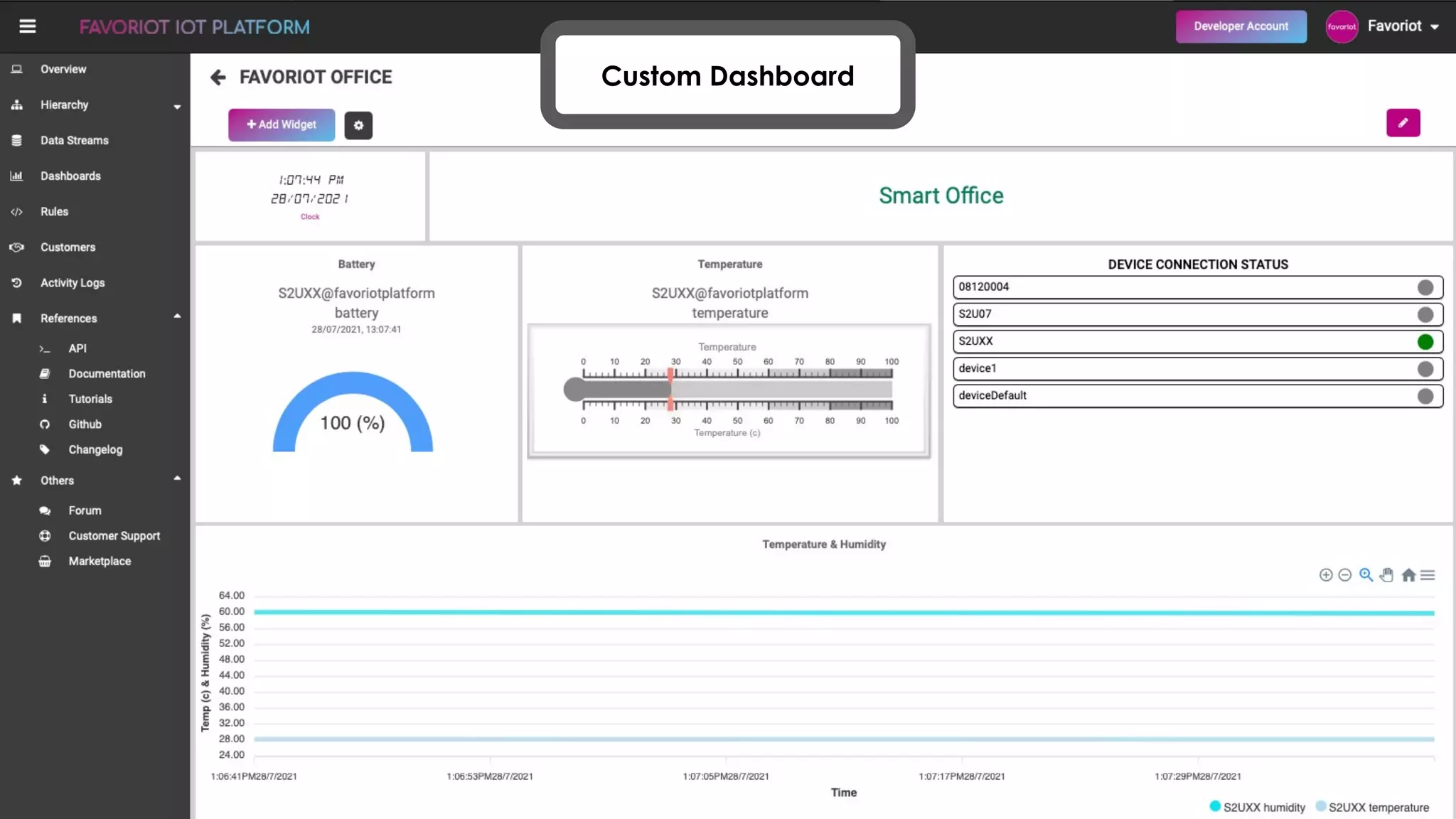Click the Developer Account button
Viewport: 1456px width, 819px height.
(1241, 26)
